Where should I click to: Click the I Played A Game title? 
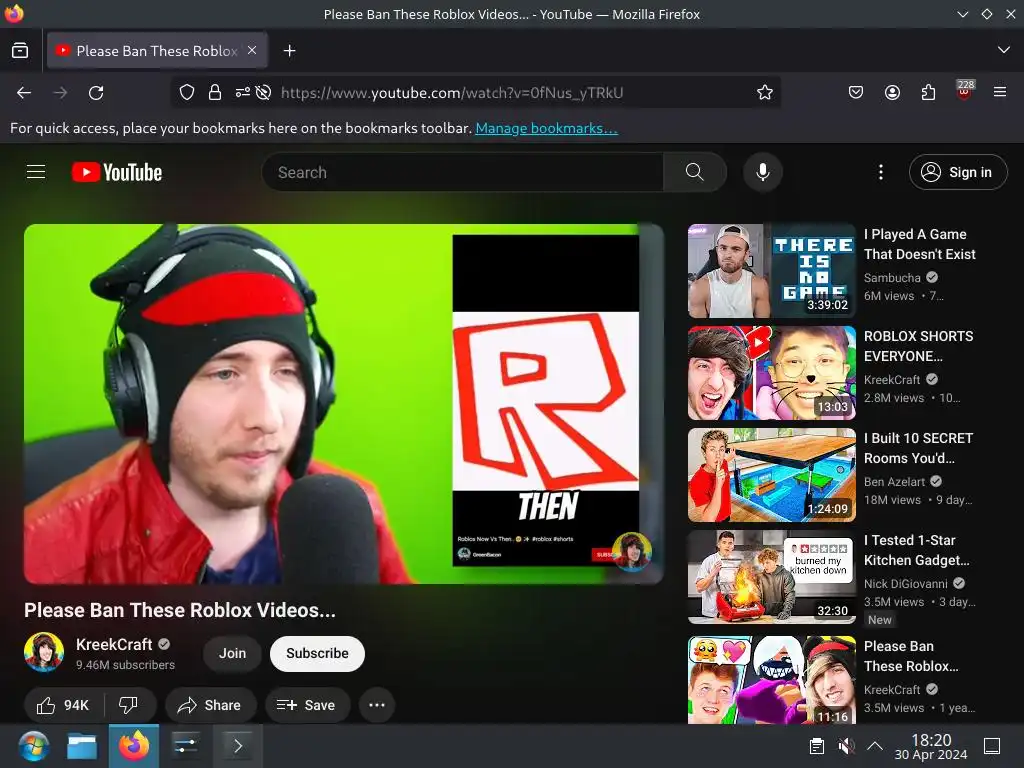pyautogui.click(x=920, y=244)
